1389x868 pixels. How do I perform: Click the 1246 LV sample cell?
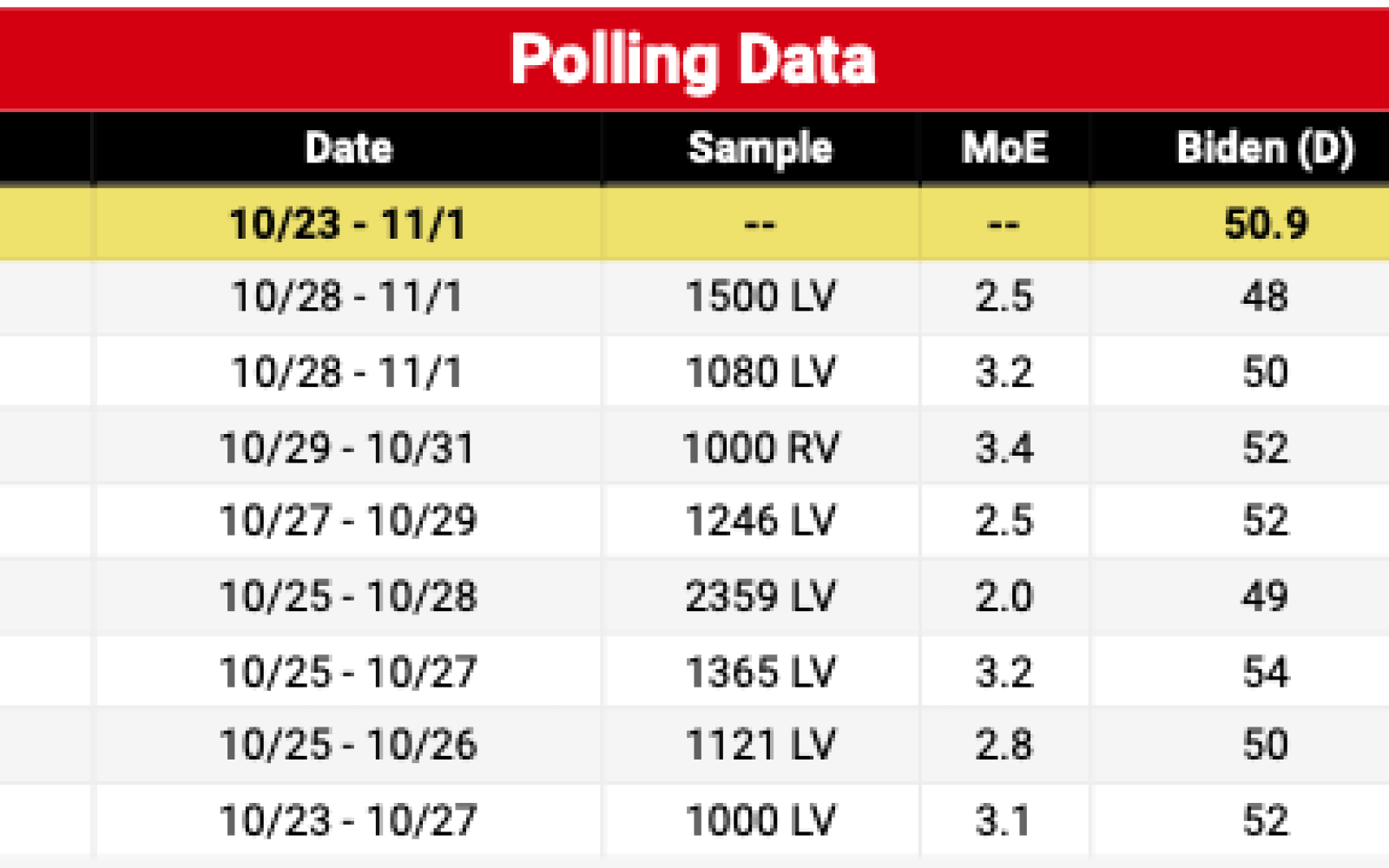pyautogui.click(x=760, y=521)
